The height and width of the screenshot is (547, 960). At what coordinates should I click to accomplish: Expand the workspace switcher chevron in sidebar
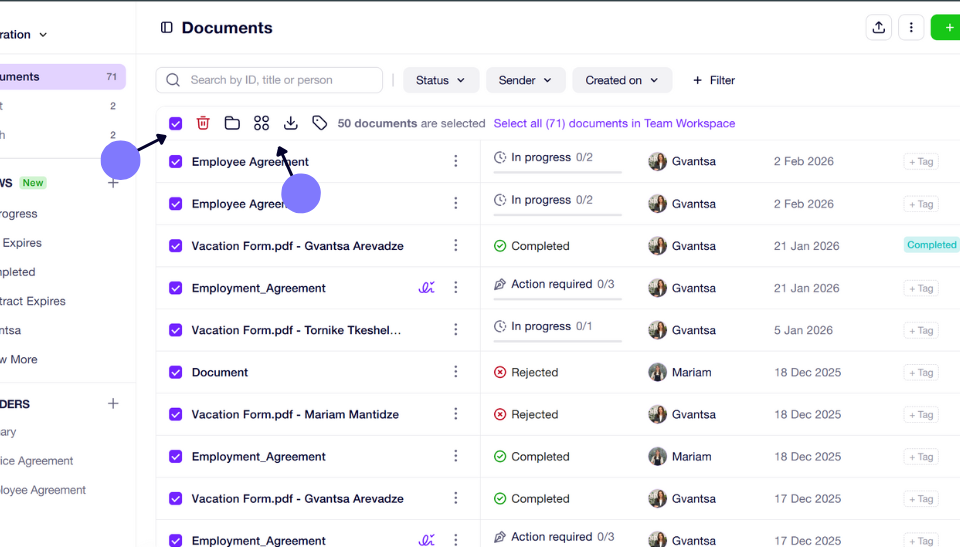(43, 35)
